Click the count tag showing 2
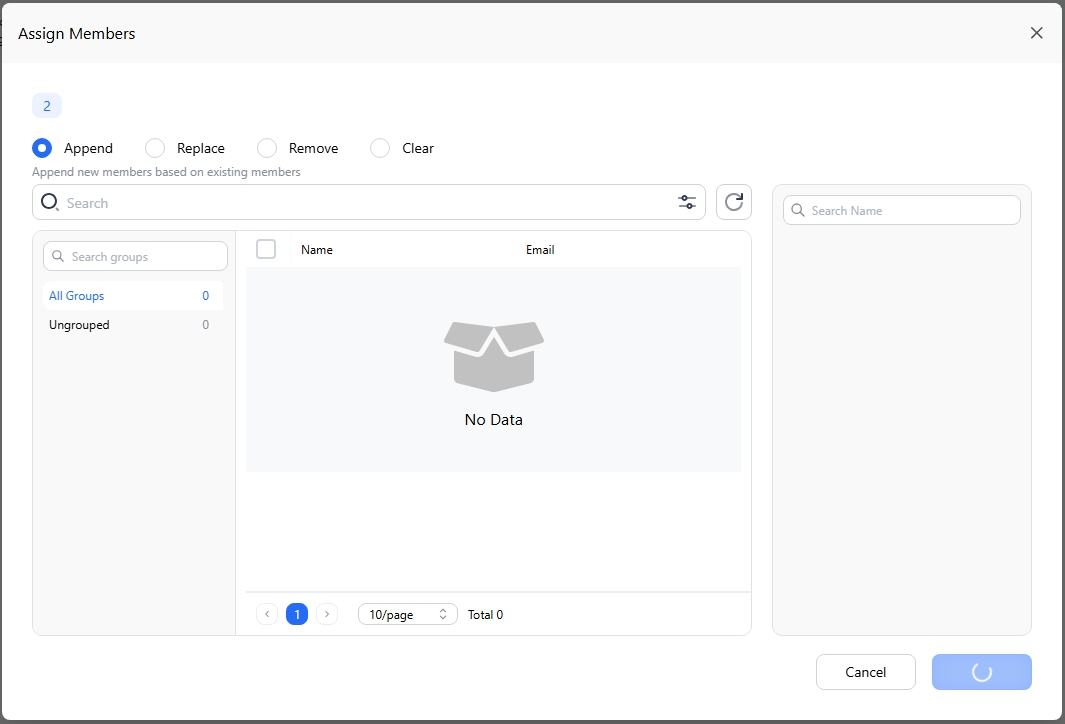The image size is (1065, 724). (x=47, y=106)
